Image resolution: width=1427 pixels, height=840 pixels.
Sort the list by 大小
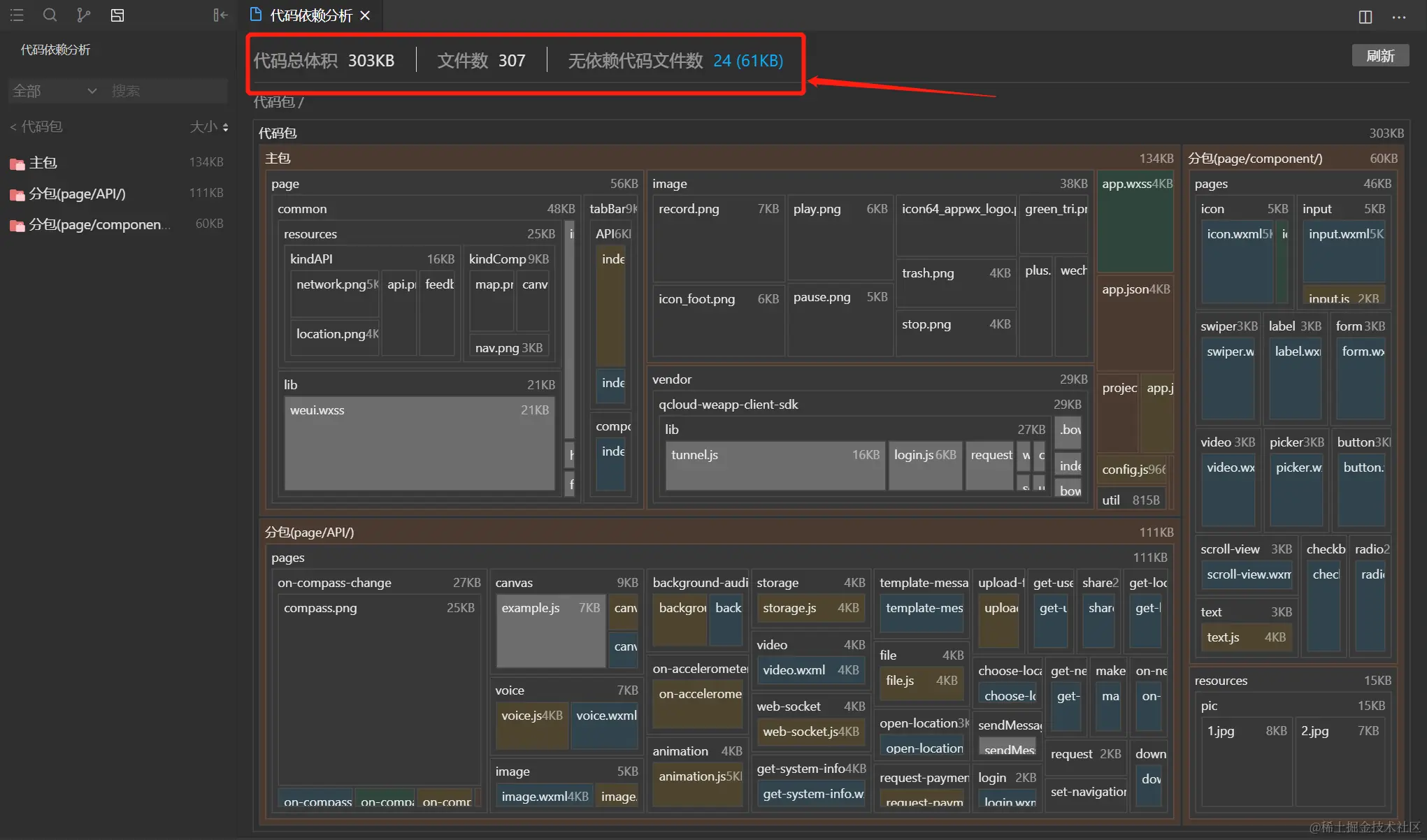pos(209,126)
